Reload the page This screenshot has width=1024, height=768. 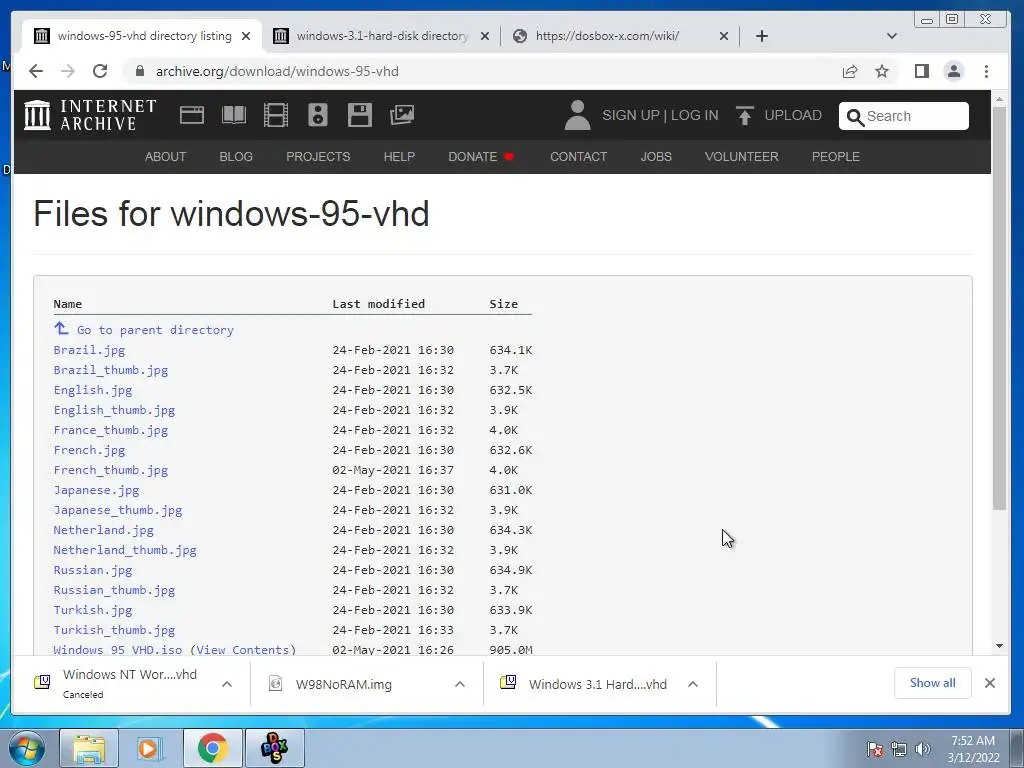click(x=100, y=71)
